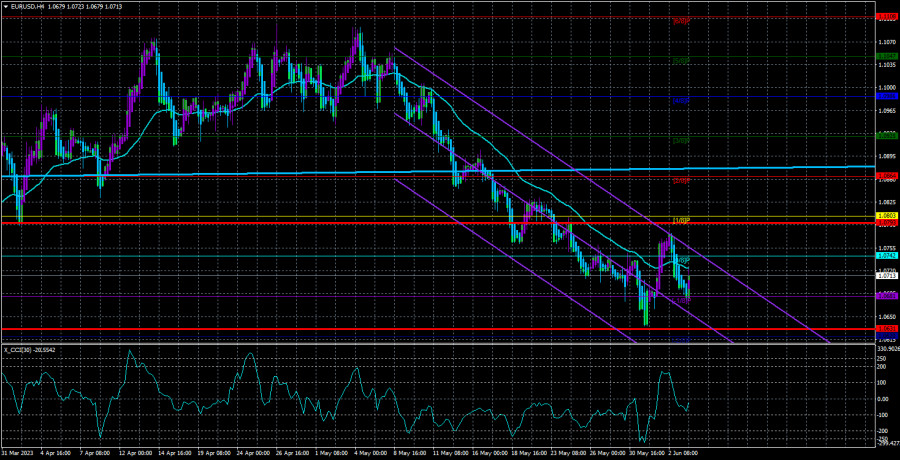Click the yellow 1.0803 price label
The width and height of the screenshot is (900, 460).
click(888, 215)
